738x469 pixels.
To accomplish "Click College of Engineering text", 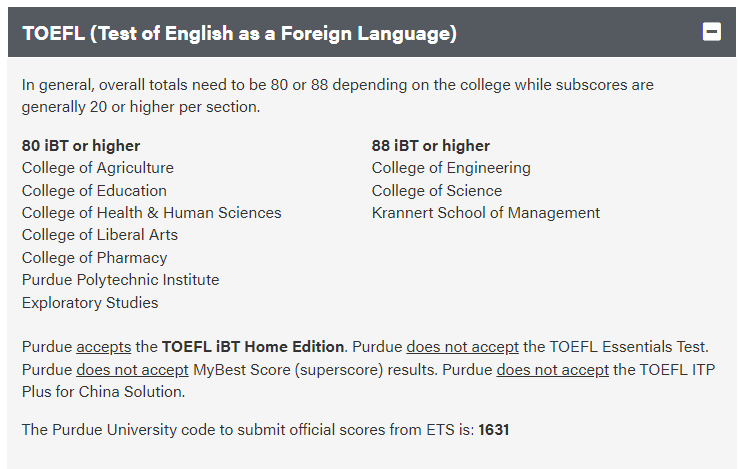I will tap(451, 168).
